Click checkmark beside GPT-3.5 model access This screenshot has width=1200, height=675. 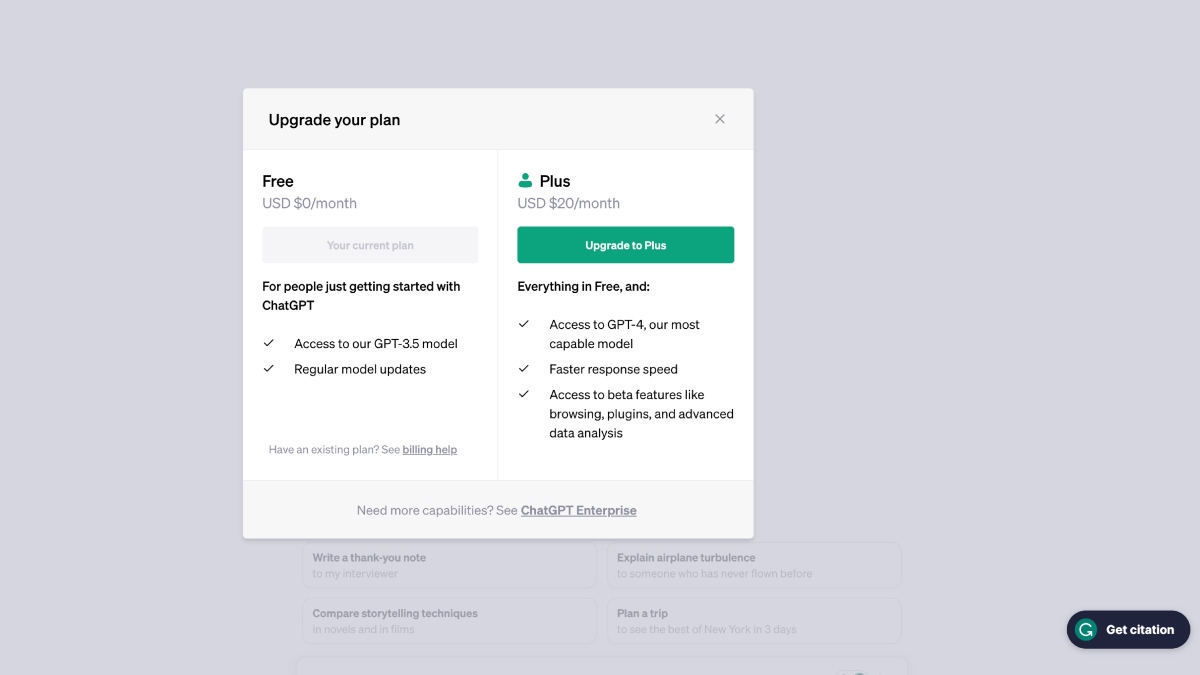[269, 343]
